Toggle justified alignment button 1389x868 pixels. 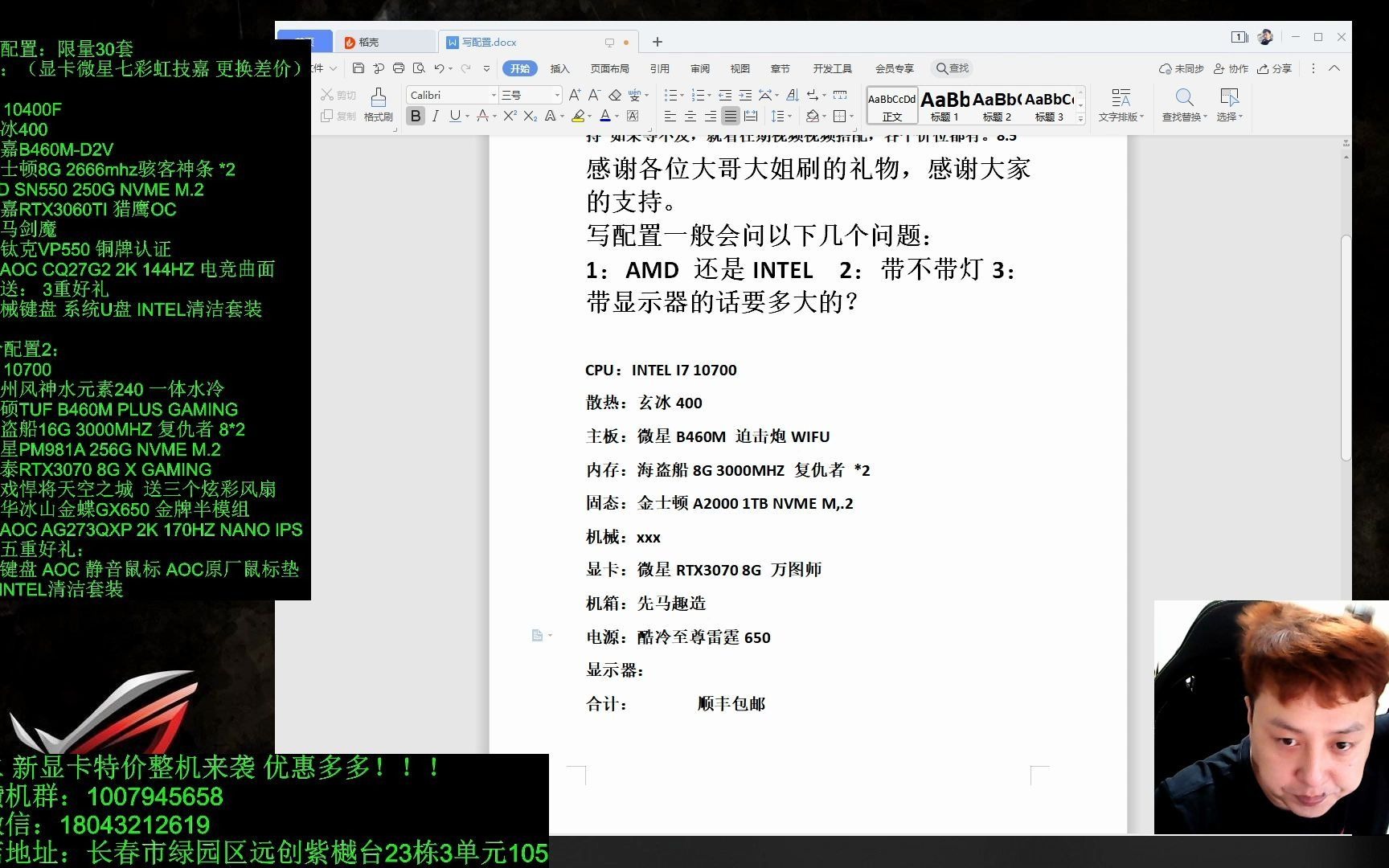730,116
